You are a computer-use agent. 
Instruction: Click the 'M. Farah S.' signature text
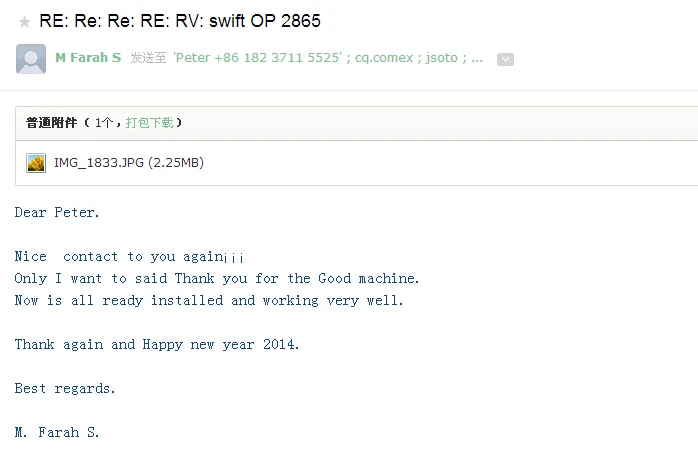pos(57,433)
